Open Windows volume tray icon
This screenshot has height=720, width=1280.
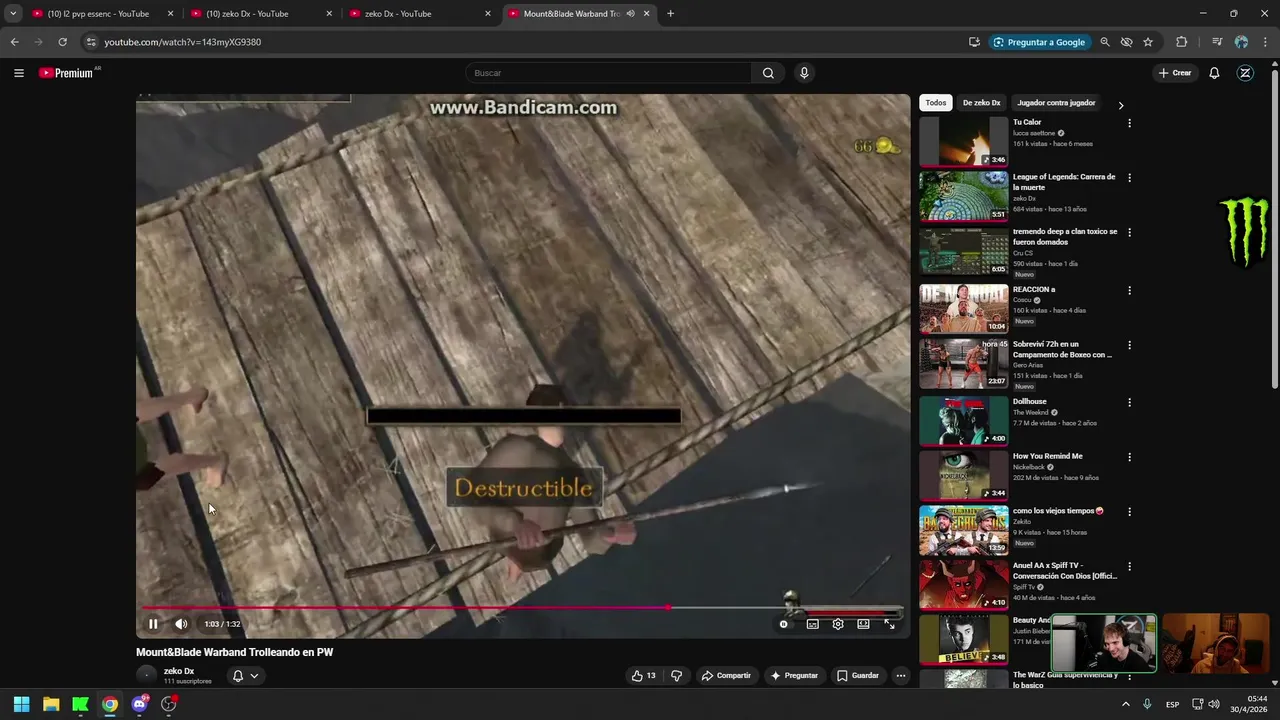point(1213,704)
